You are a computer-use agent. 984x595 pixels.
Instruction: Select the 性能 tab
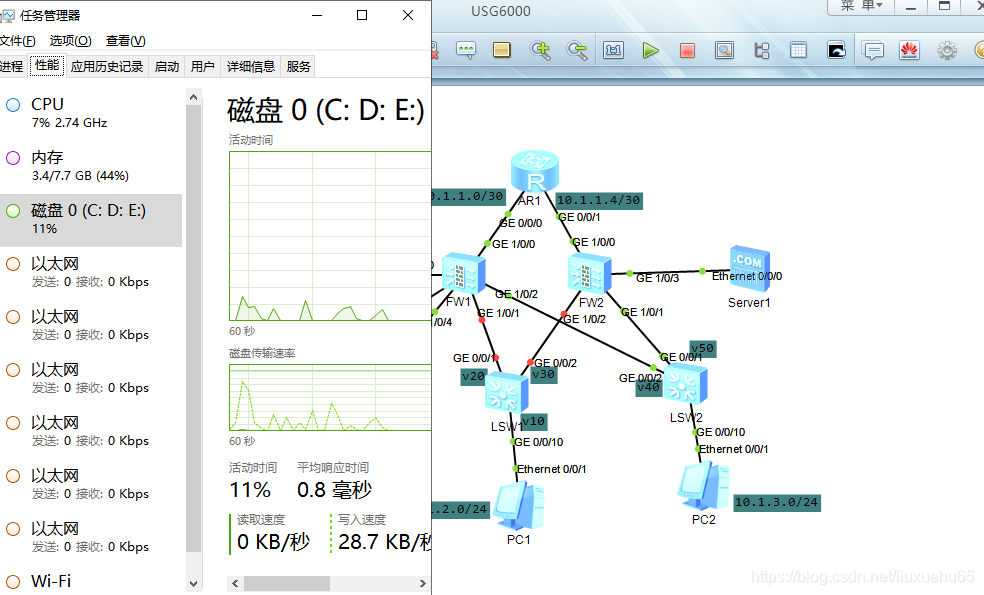click(x=47, y=66)
